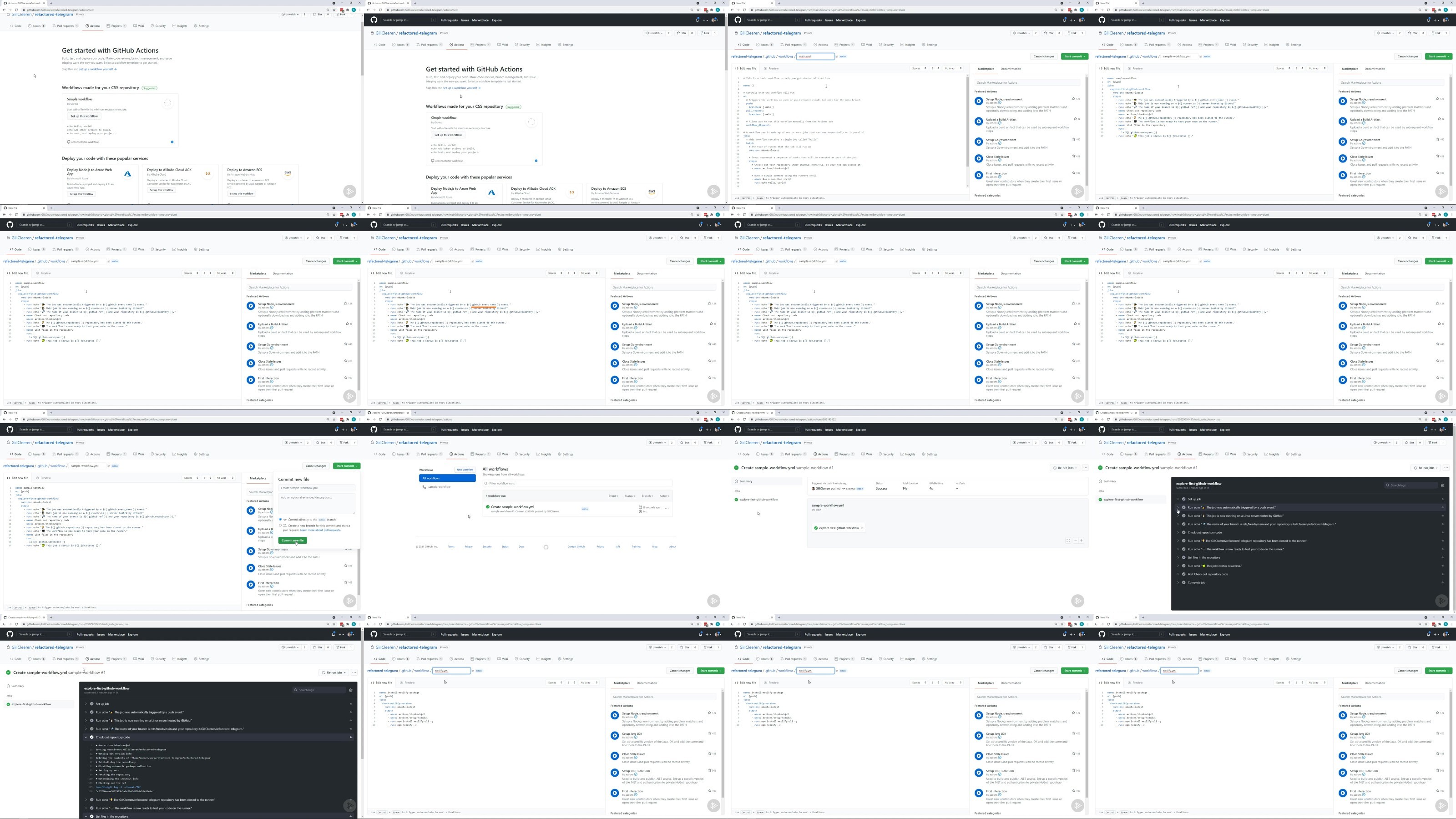Viewport: 1456px width, 819px height.
Task: Open Wiki tab on the All workflows page
Action: coord(502,454)
